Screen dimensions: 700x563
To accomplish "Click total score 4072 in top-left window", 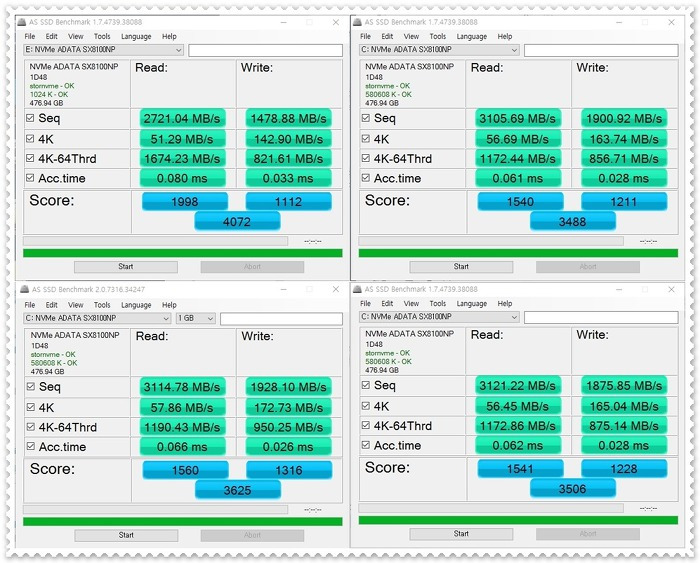I will pyautogui.click(x=237, y=221).
